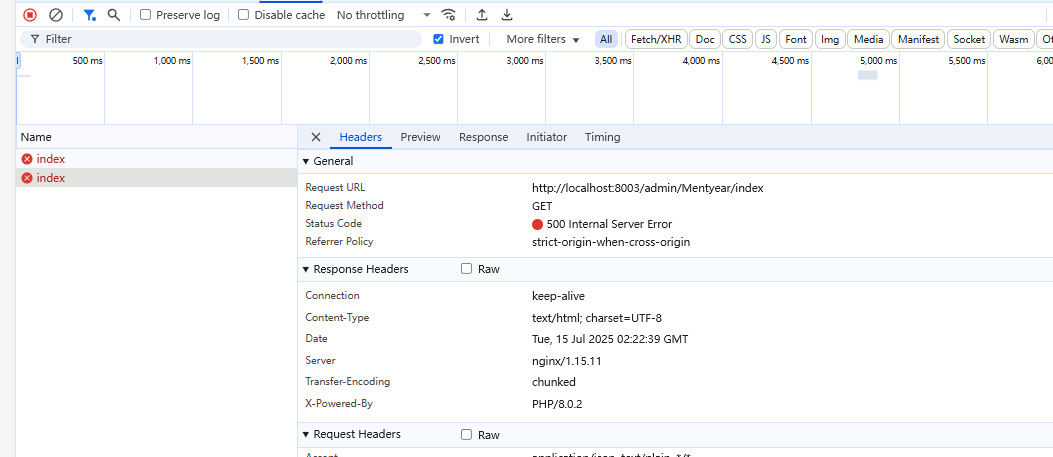Filter by Font requests
1053x457 pixels.
[x=796, y=40]
